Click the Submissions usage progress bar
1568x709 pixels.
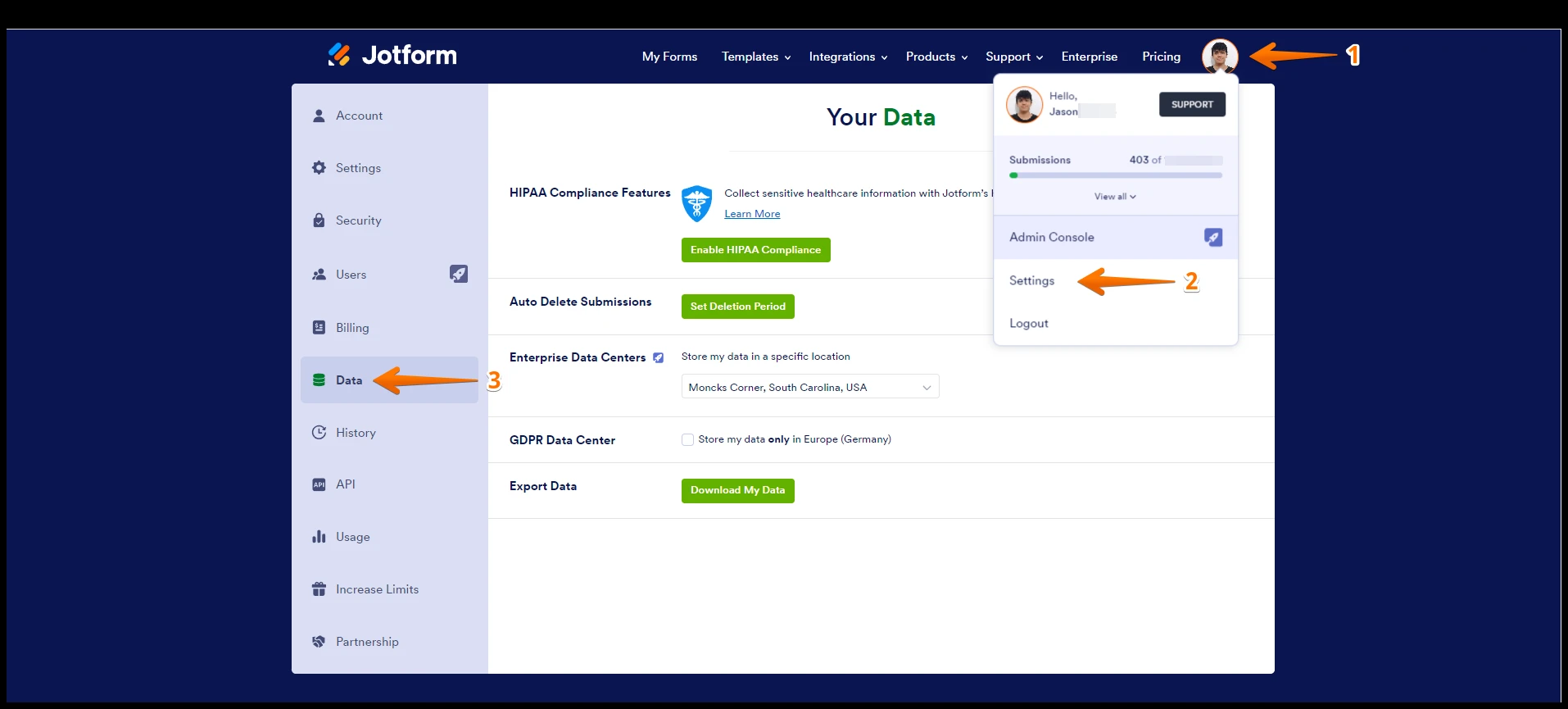pyautogui.click(x=1116, y=175)
